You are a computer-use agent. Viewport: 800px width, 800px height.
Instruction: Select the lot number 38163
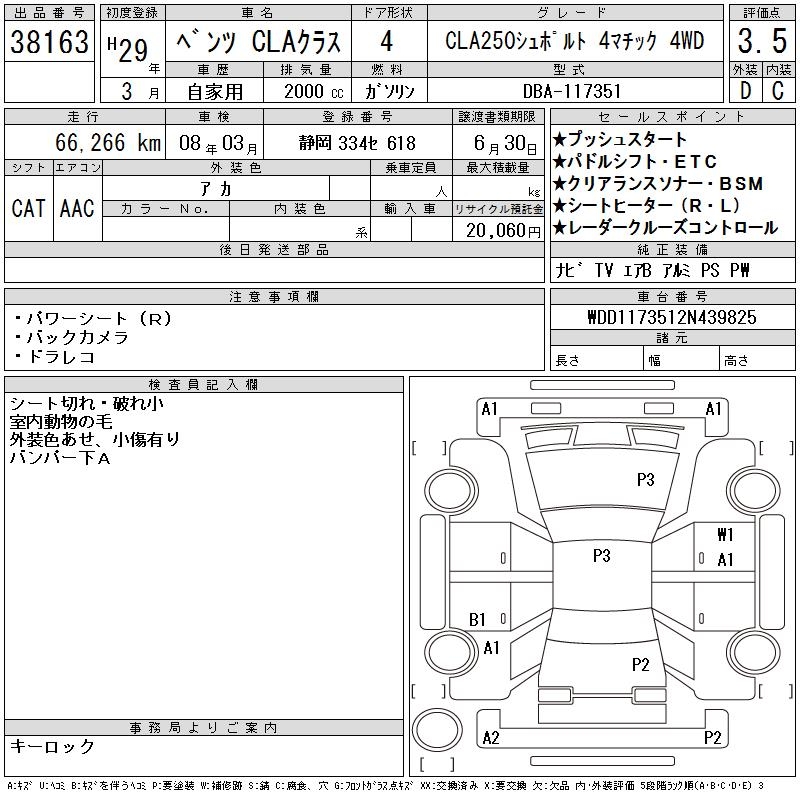point(49,43)
